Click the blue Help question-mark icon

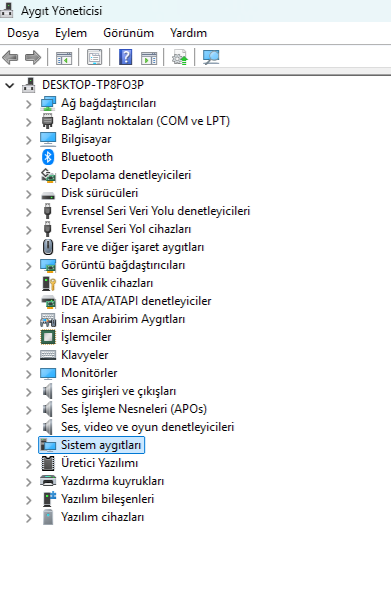click(x=125, y=58)
